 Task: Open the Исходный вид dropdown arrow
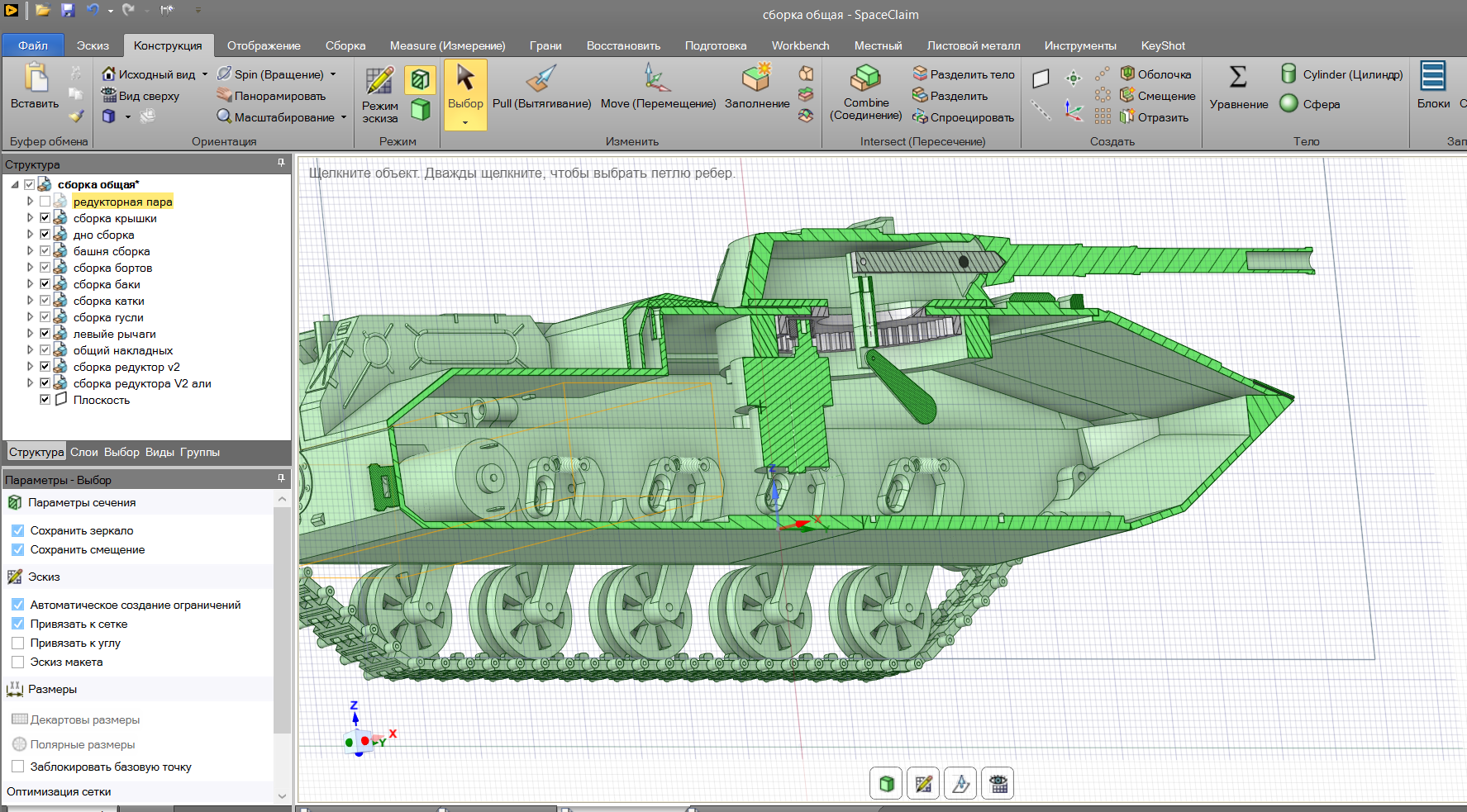(x=205, y=74)
